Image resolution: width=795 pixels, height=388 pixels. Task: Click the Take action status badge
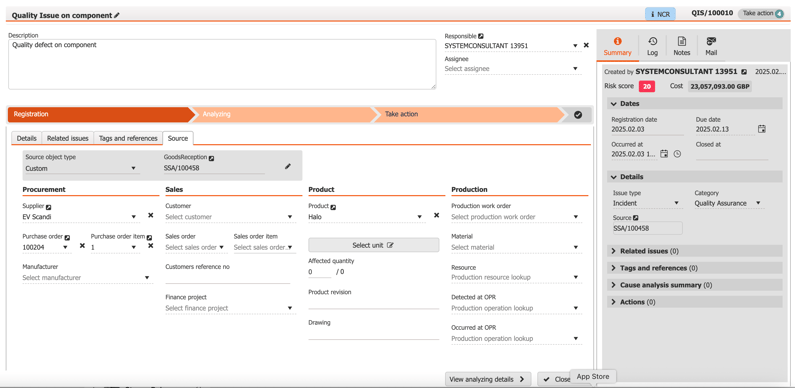pyautogui.click(x=762, y=14)
